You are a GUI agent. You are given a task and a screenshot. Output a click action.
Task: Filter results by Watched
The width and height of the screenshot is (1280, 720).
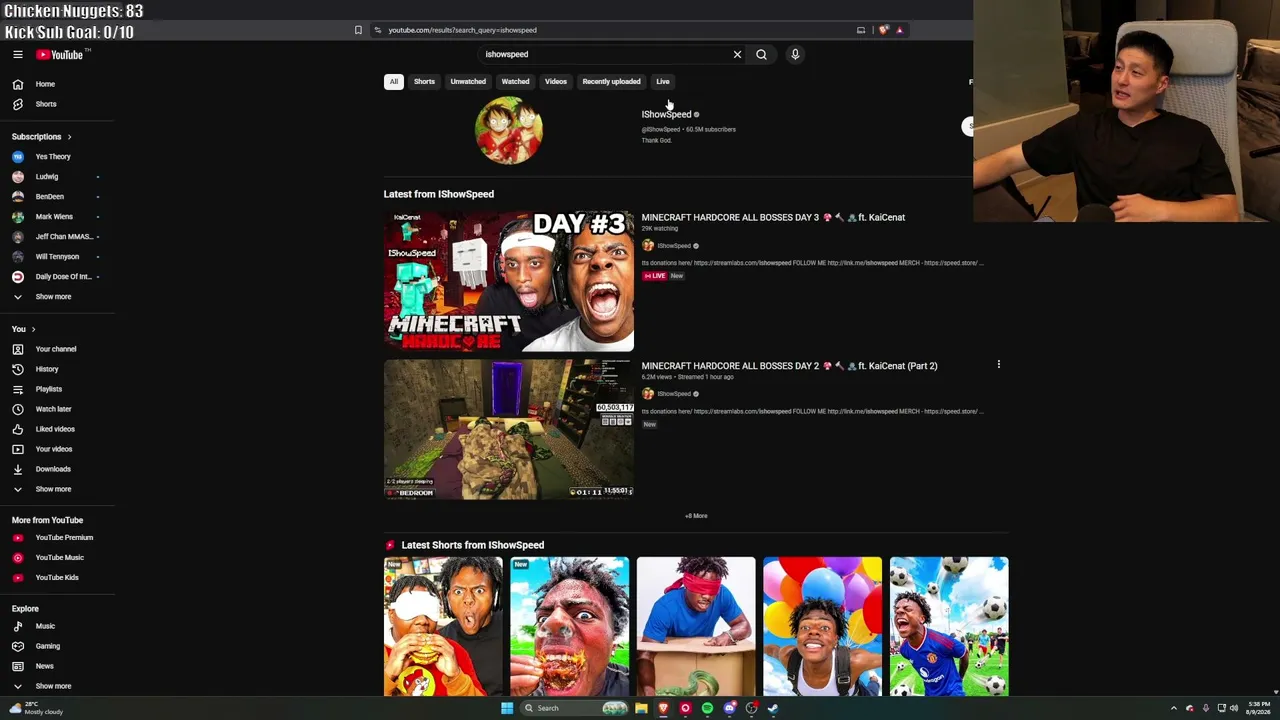tap(515, 82)
